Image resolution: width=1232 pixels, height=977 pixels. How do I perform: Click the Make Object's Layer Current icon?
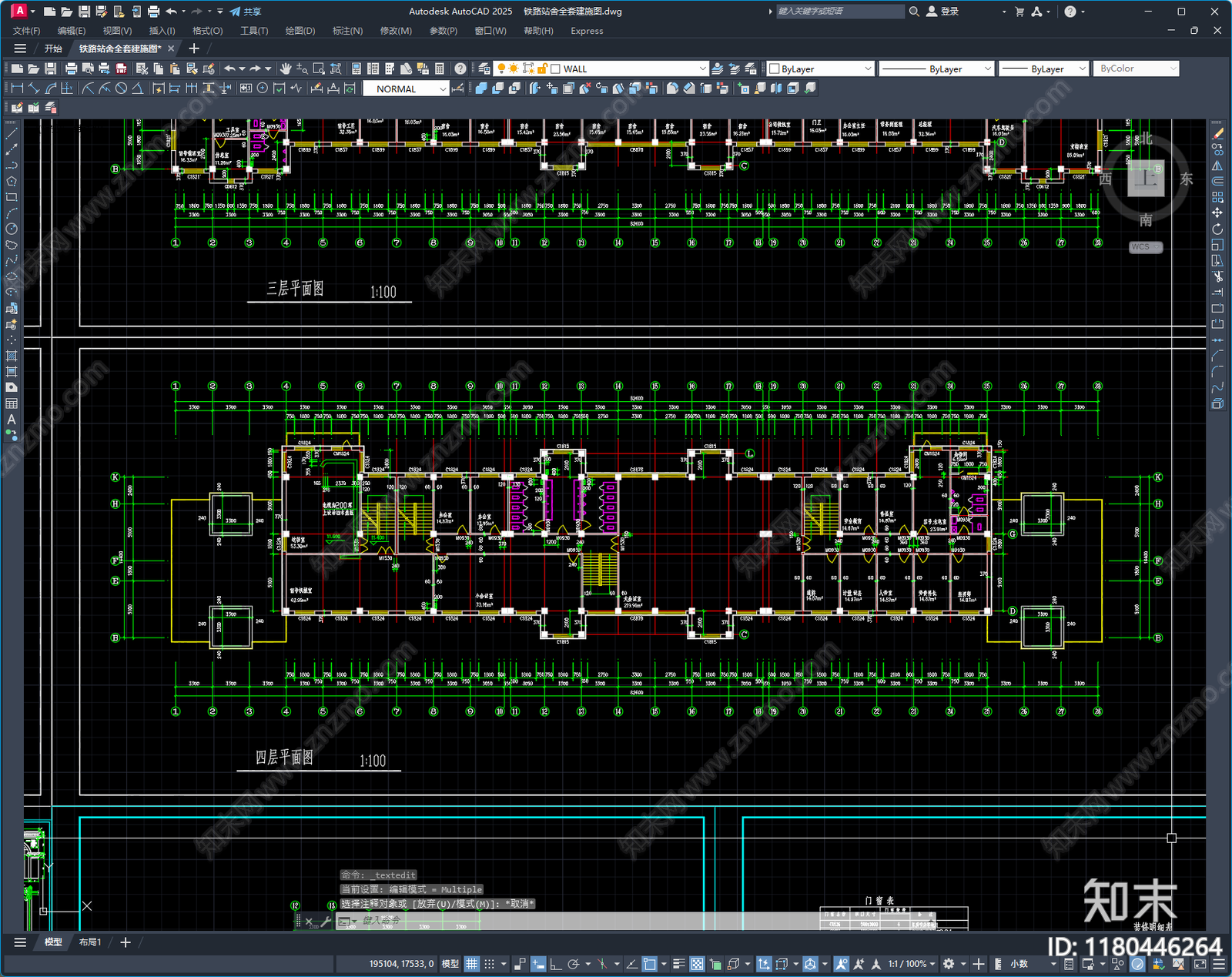[717, 69]
